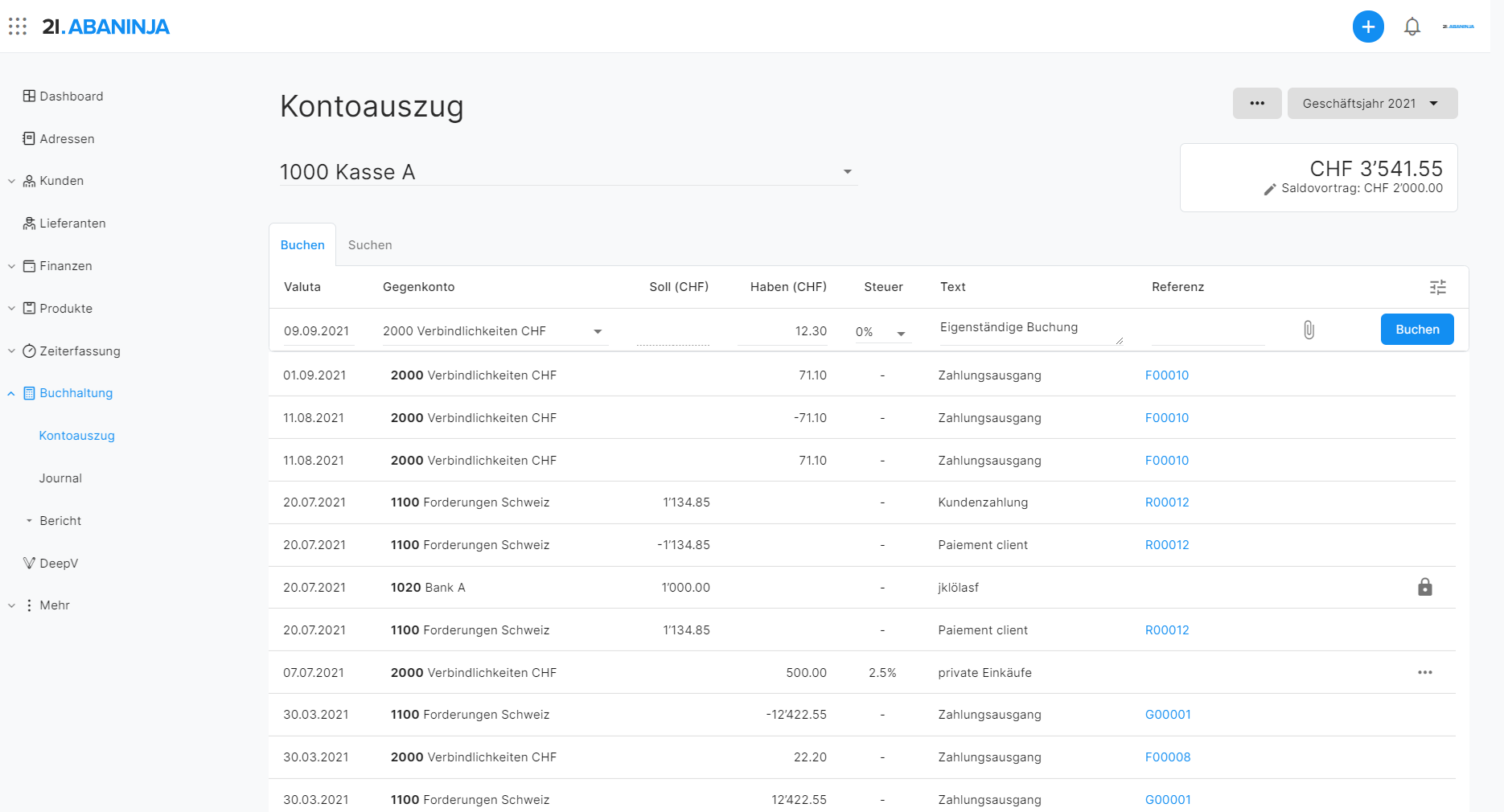Open the apps grid menu icon
The width and height of the screenshot is (1504, 812).
point(18,27)
